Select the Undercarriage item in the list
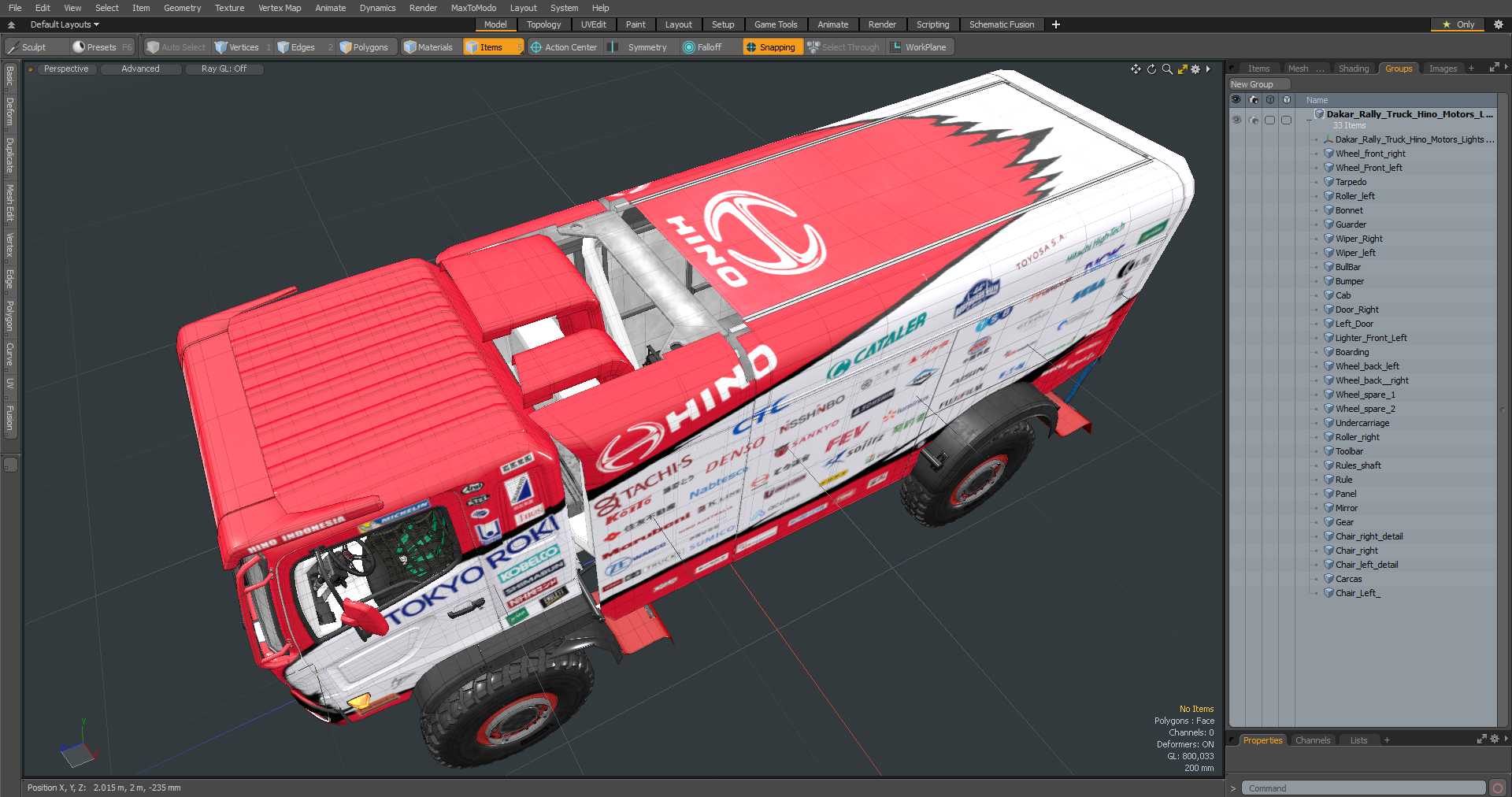 click(x=1362, y=423)
